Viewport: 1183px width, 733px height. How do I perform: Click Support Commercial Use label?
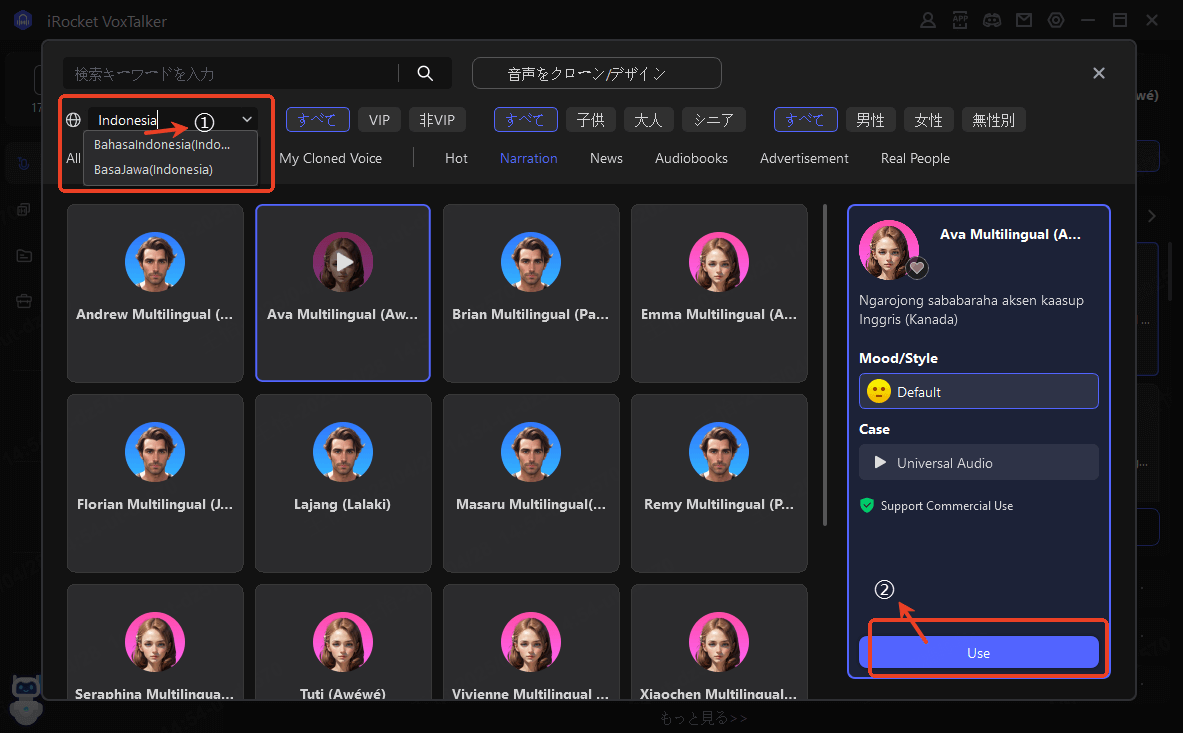click(x=946, y=505)
